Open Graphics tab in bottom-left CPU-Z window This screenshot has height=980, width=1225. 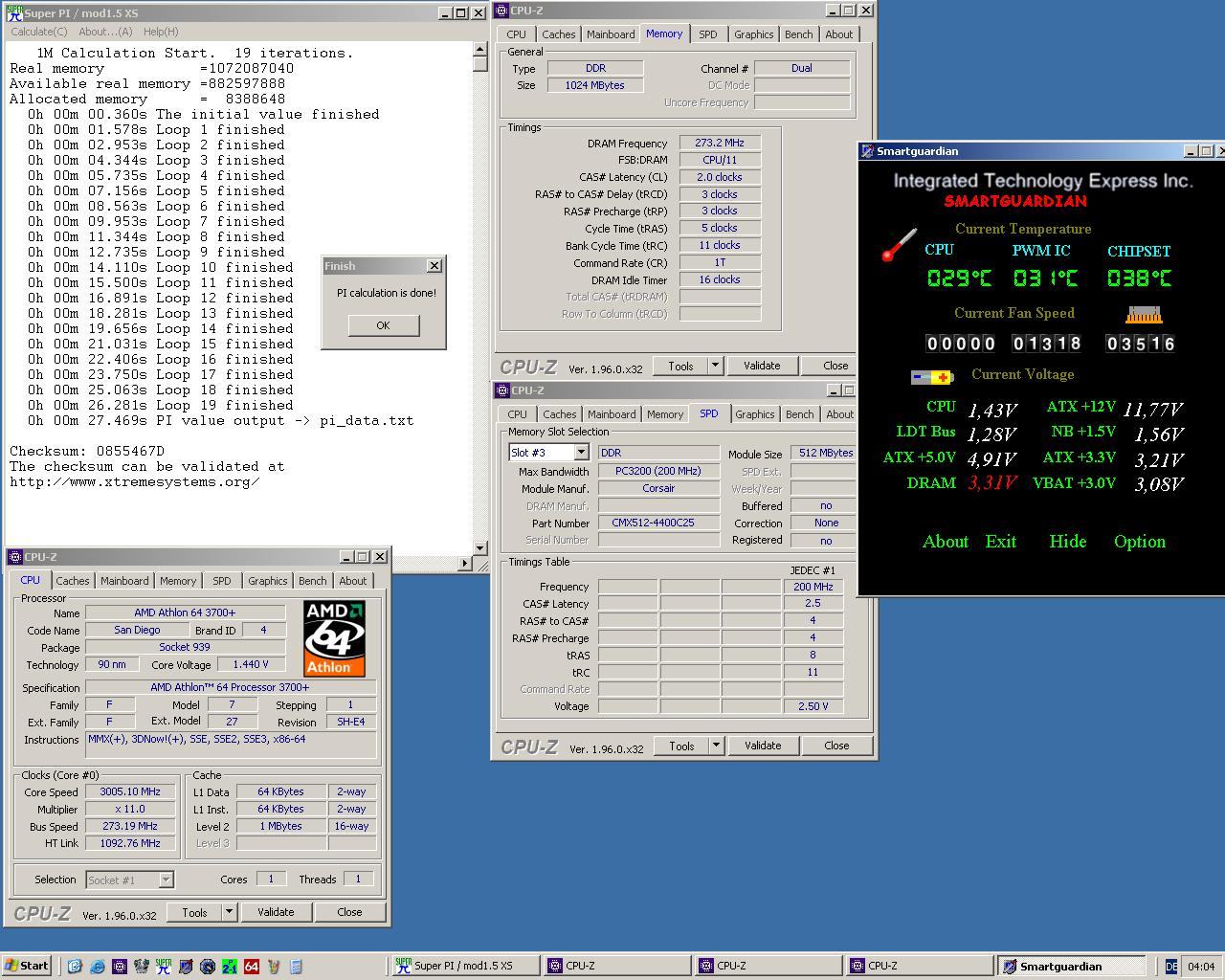[x=267, y=581]
